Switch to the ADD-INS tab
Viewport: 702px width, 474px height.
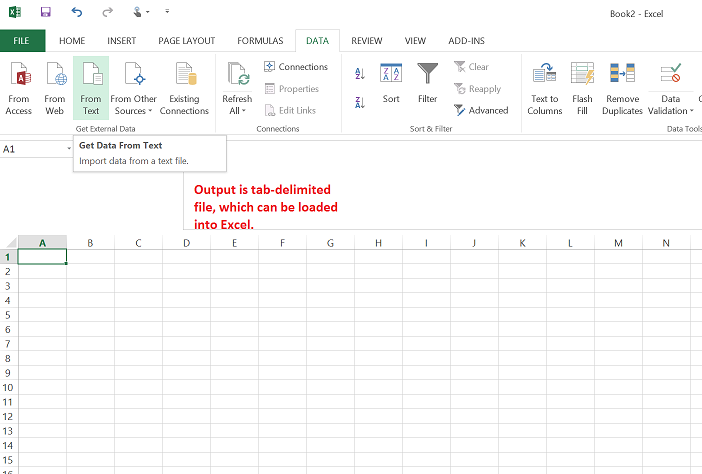click(467, 41)
